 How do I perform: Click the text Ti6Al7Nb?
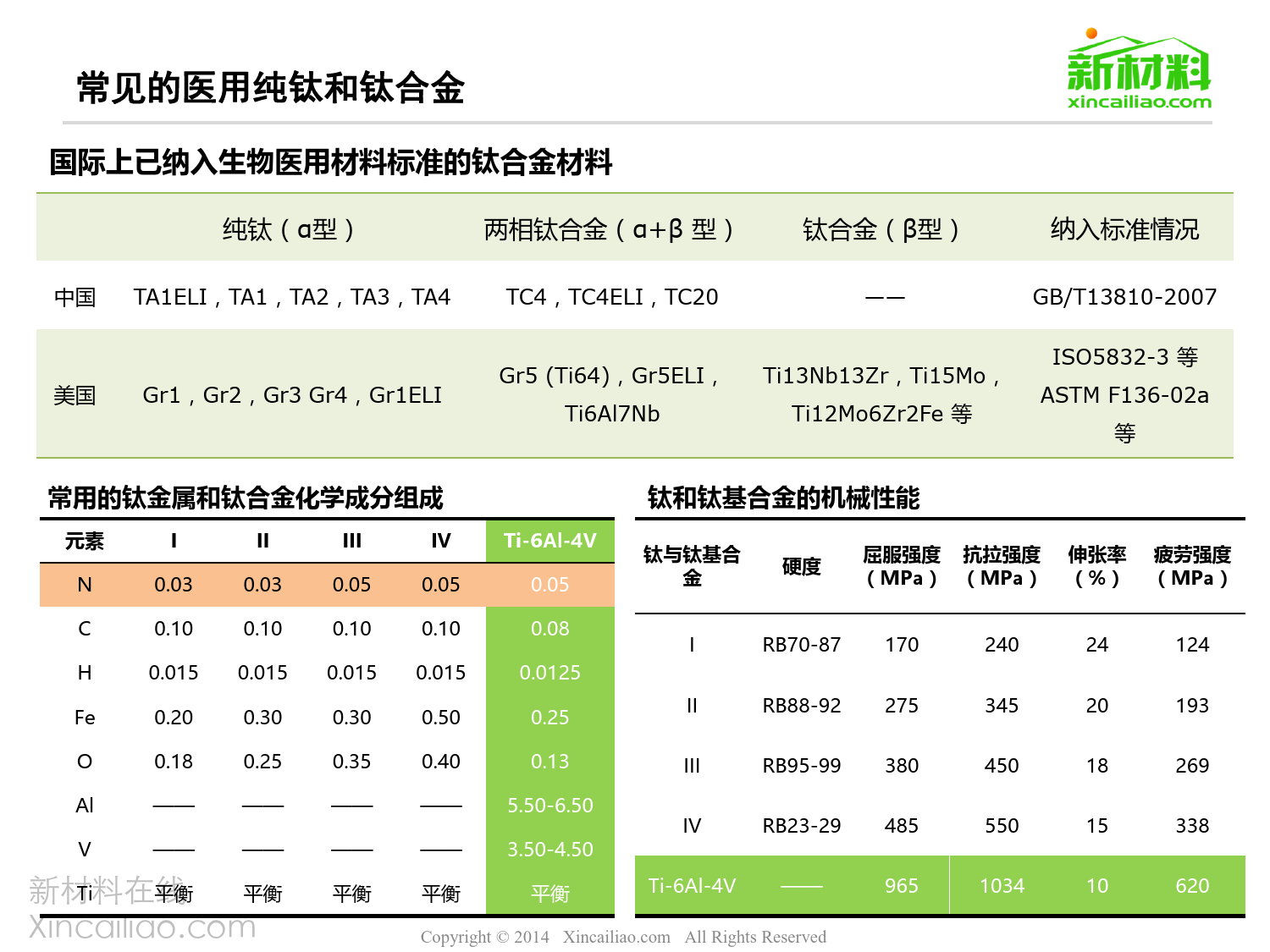pyautogui.click(x=612, y=414)
